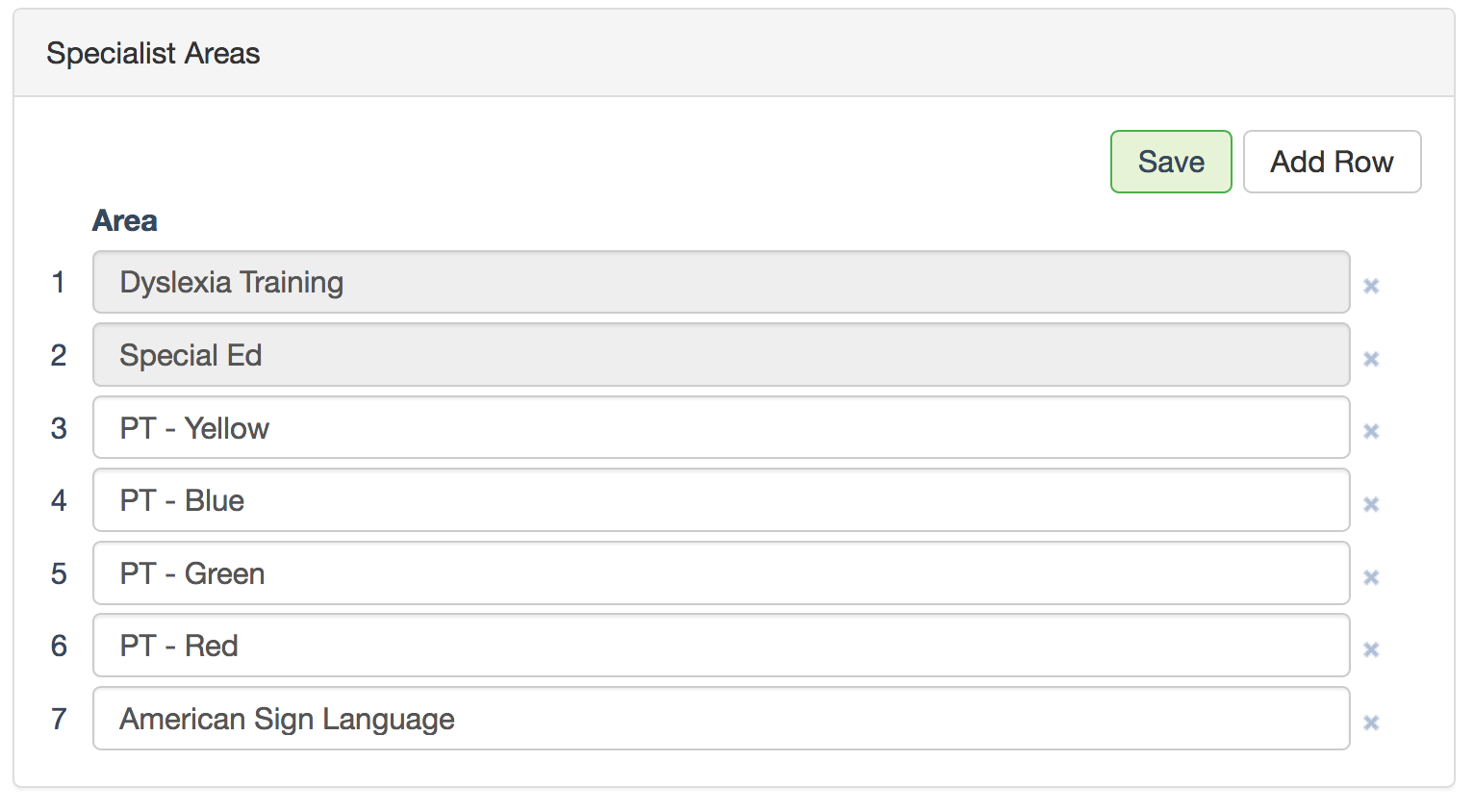
Task: Click into the PT - Blue input
Action: 721,500
